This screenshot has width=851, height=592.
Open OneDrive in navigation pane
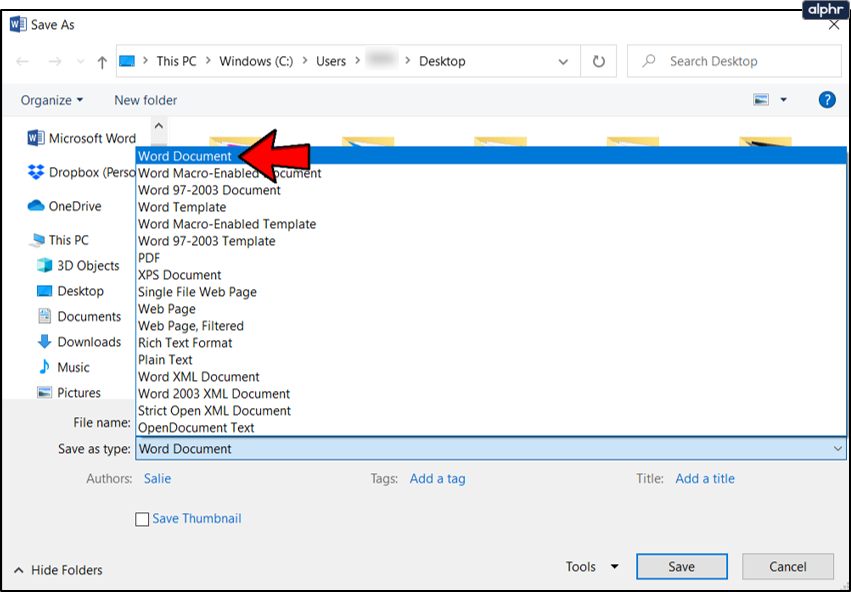[65, 206]
